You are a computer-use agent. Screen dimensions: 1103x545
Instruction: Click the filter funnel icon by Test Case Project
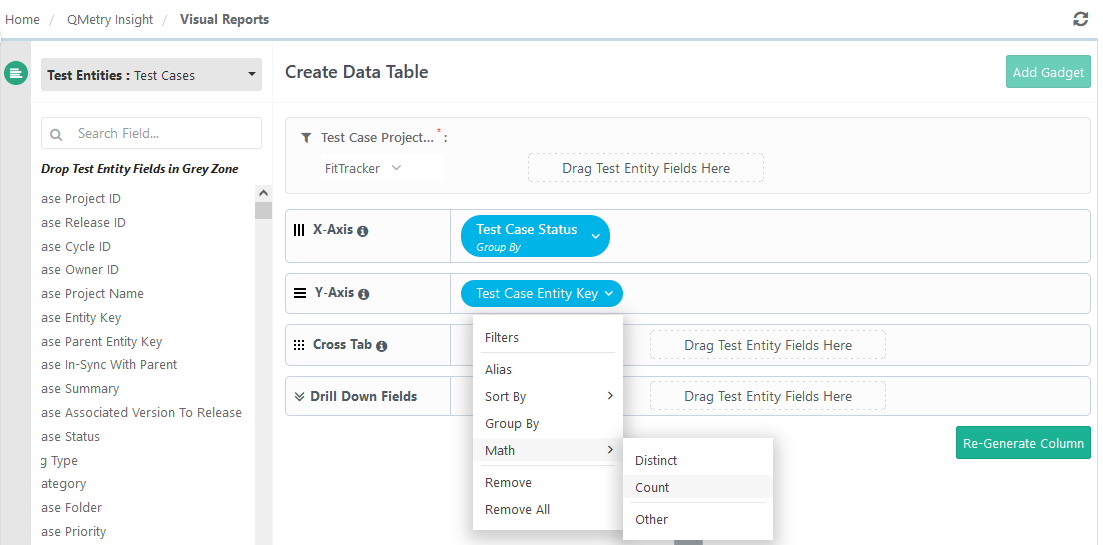pyautogui.click(x=306, y=138)
